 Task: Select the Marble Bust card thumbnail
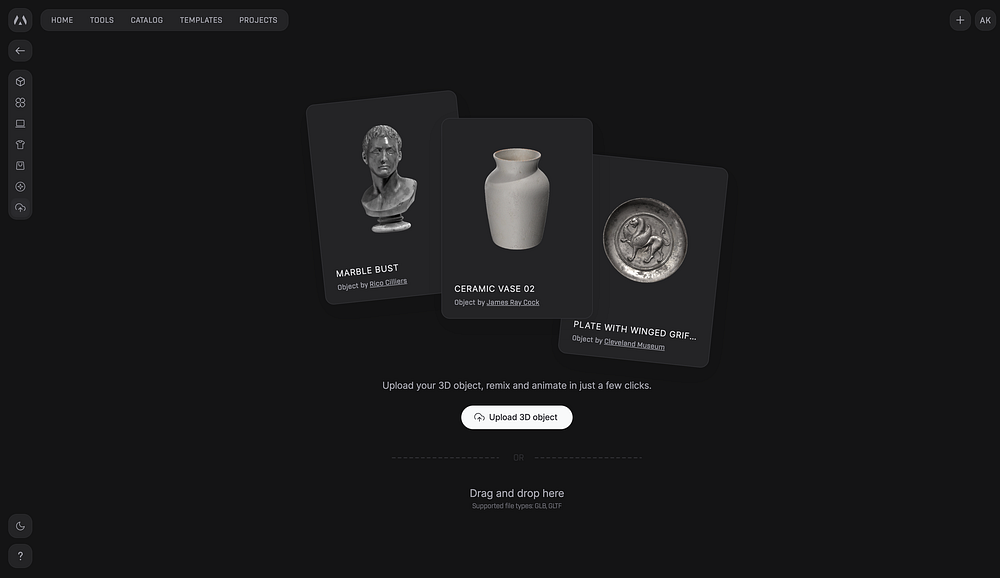tap(388, 178)
